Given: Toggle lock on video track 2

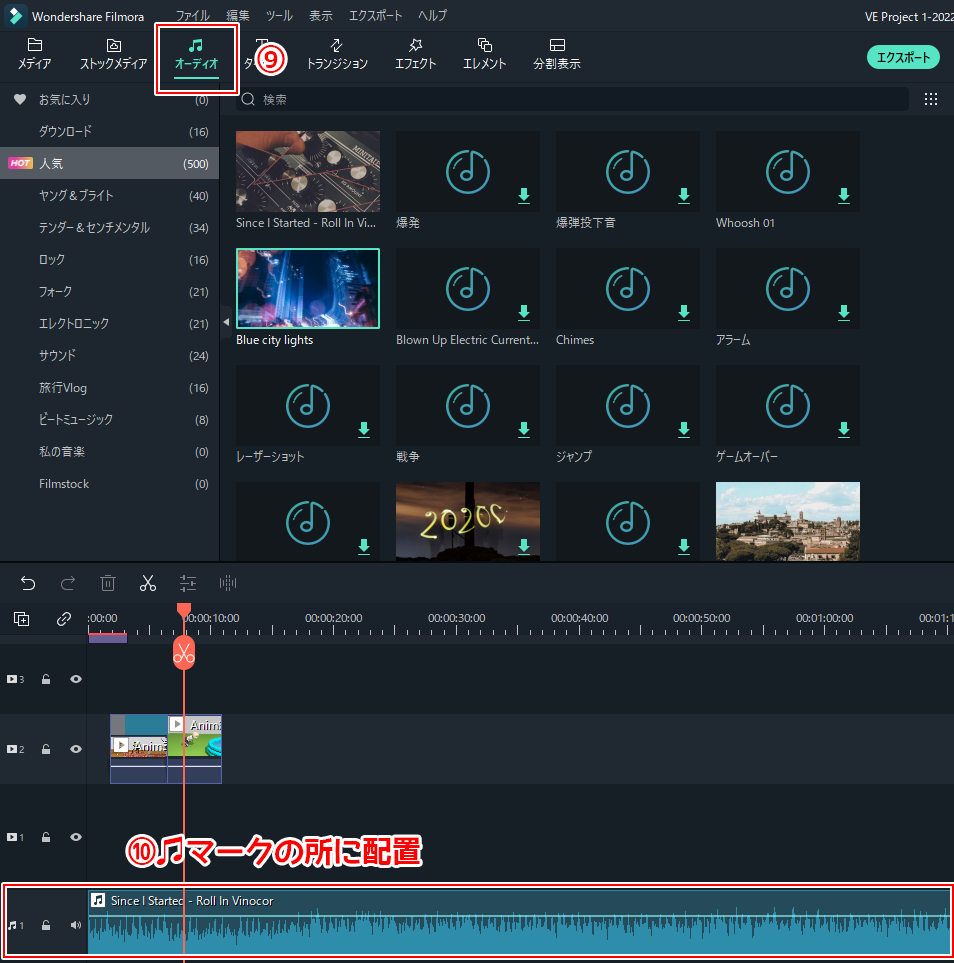Looking at the screenshot, I should point(46,749).
